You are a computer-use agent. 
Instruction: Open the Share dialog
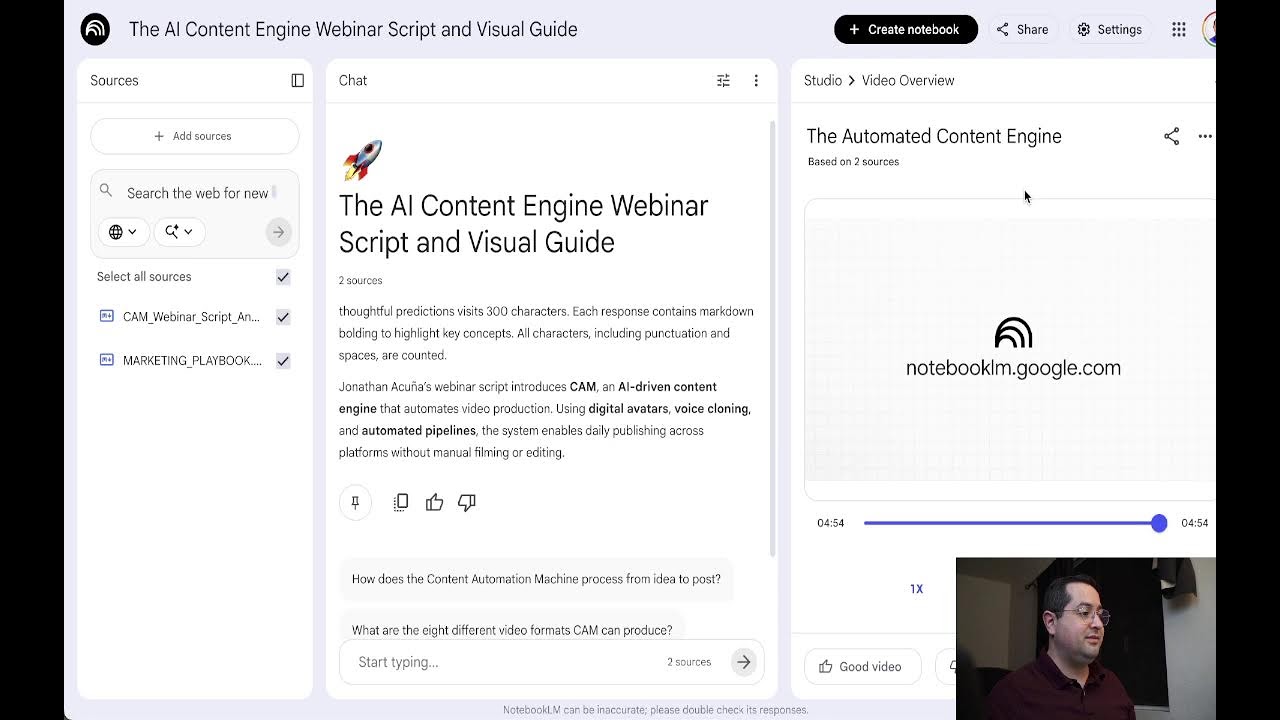click(1023, 29)
